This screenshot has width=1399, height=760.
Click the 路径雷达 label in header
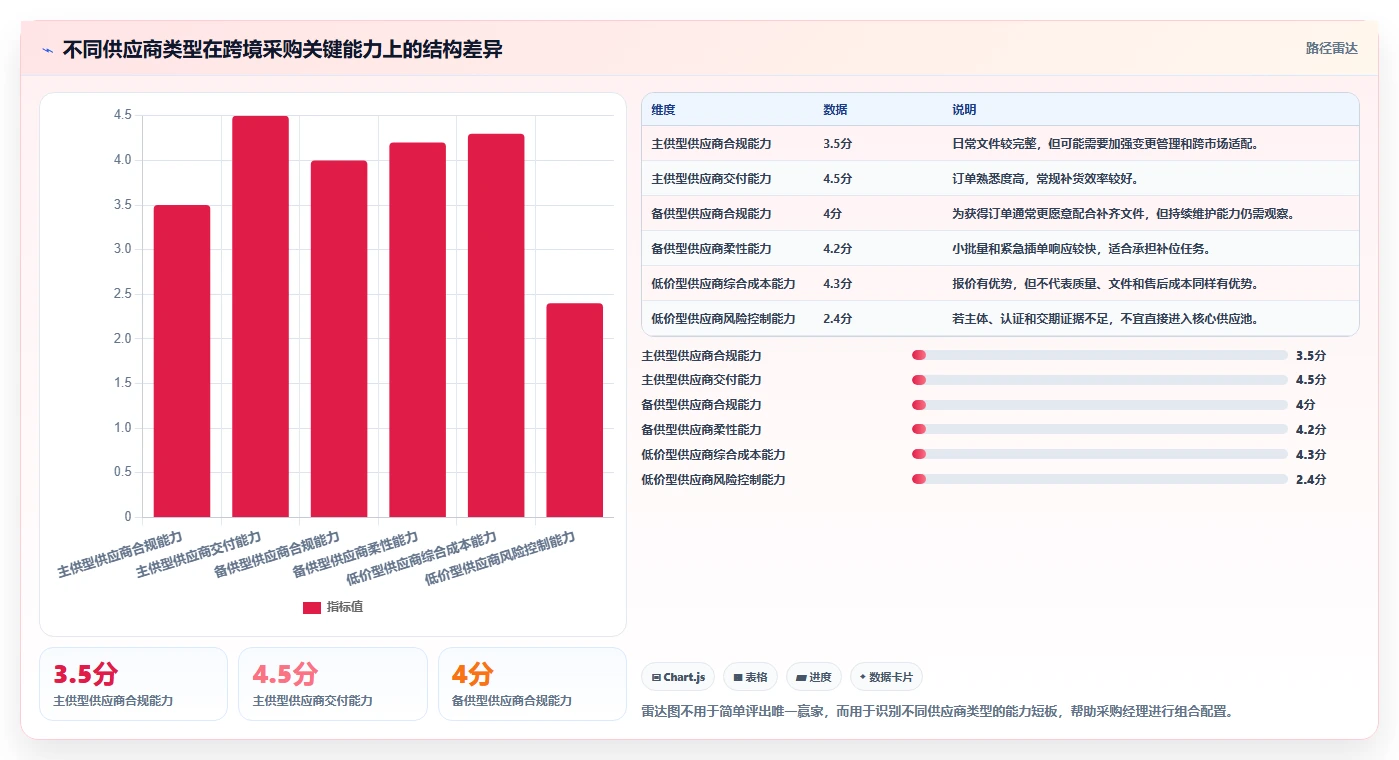[x=1331, y=48]
